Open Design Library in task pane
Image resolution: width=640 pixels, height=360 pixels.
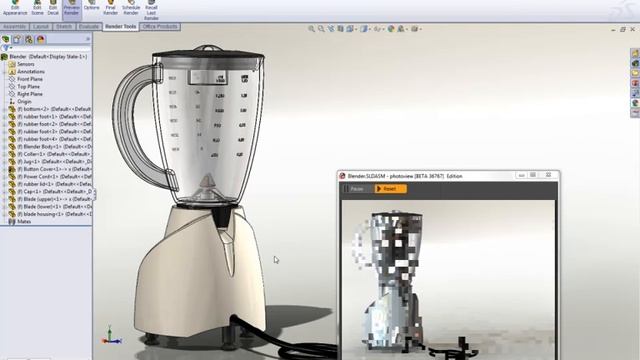click(635, 63)
